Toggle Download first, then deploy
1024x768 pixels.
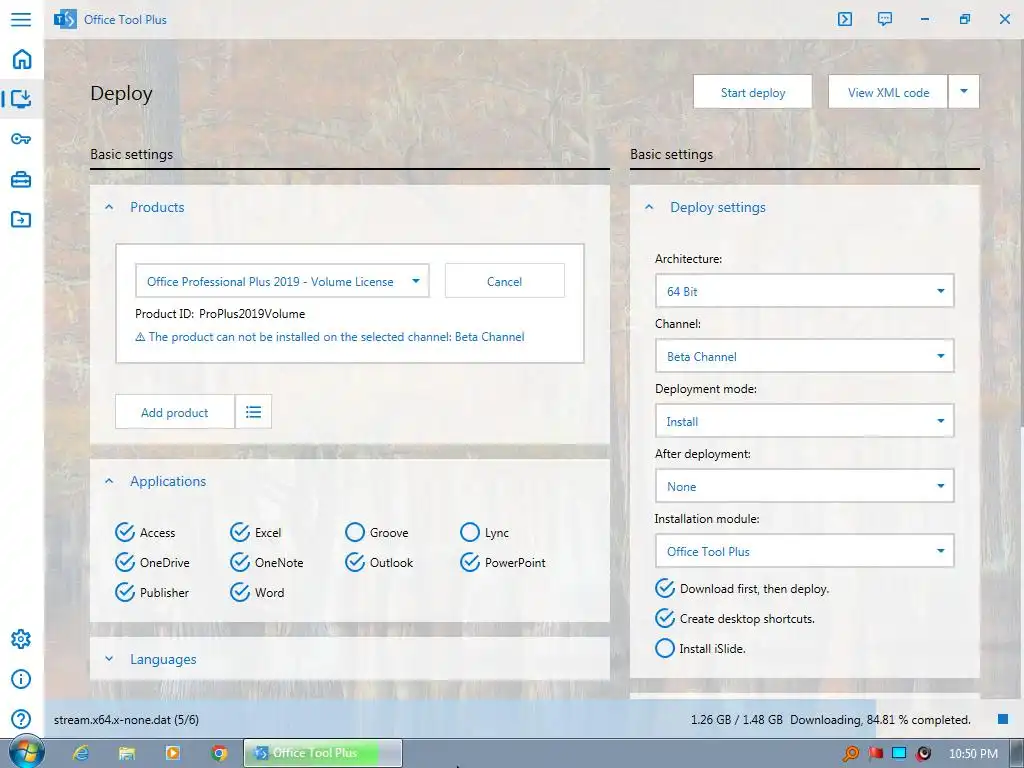pyautogui.click(x=665, y=588)
